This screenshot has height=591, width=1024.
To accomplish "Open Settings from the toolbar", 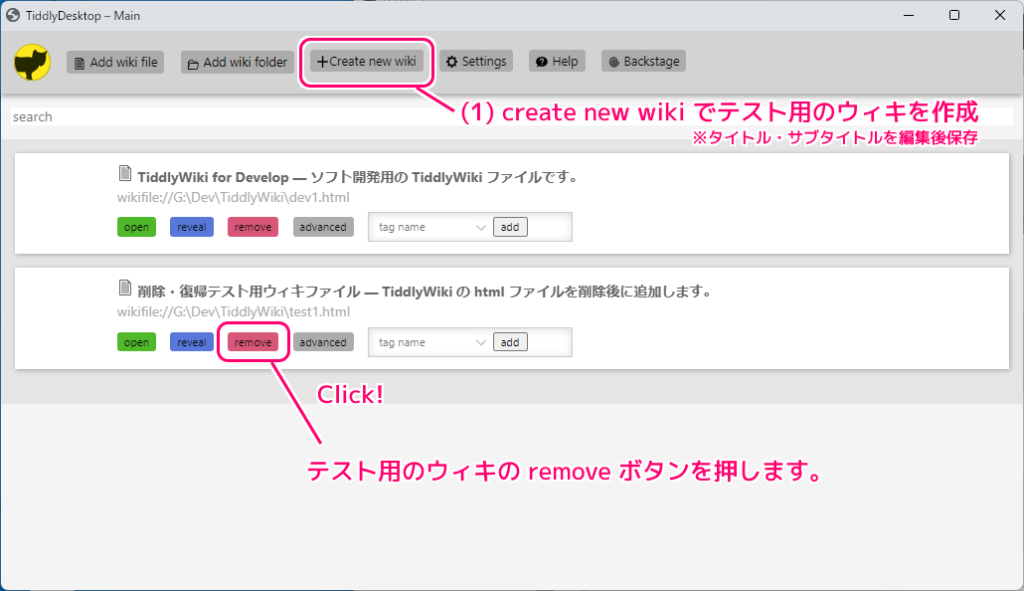I will (x=476, y=61).
